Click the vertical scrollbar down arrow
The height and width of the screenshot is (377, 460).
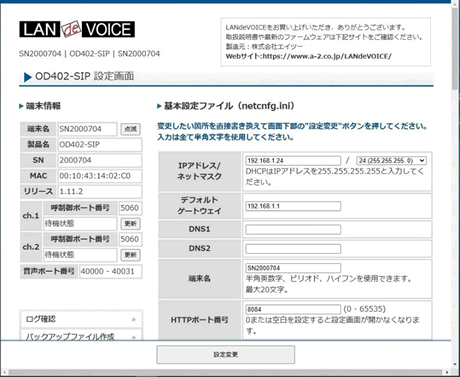455,365
